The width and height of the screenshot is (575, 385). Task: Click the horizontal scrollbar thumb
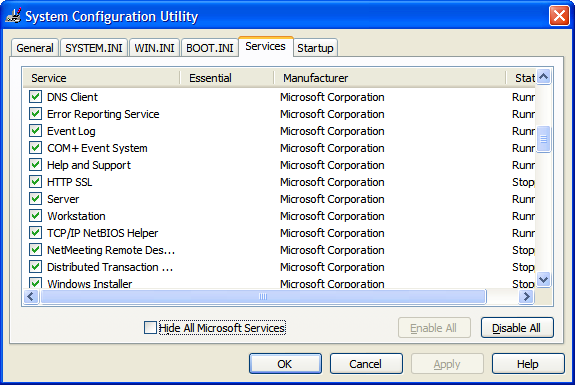pos(263,296)
